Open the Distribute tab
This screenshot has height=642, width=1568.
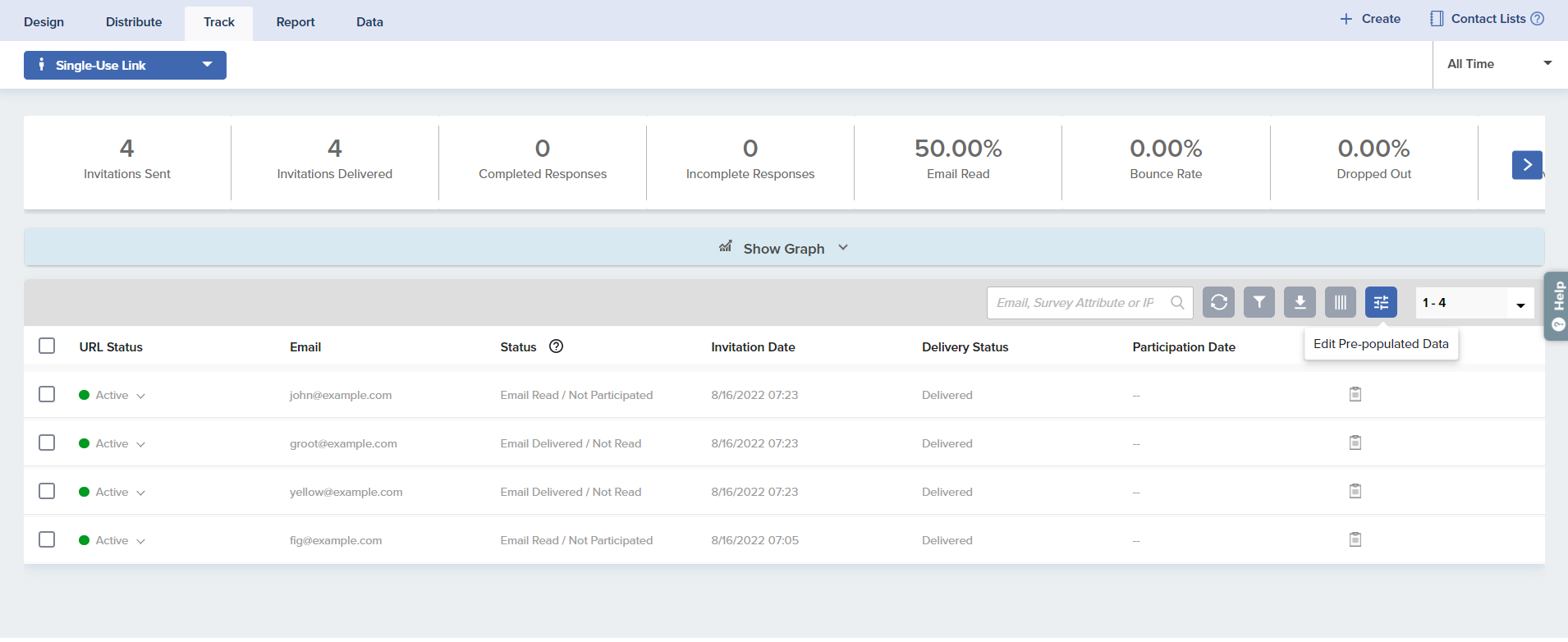[x=134, y=22]
